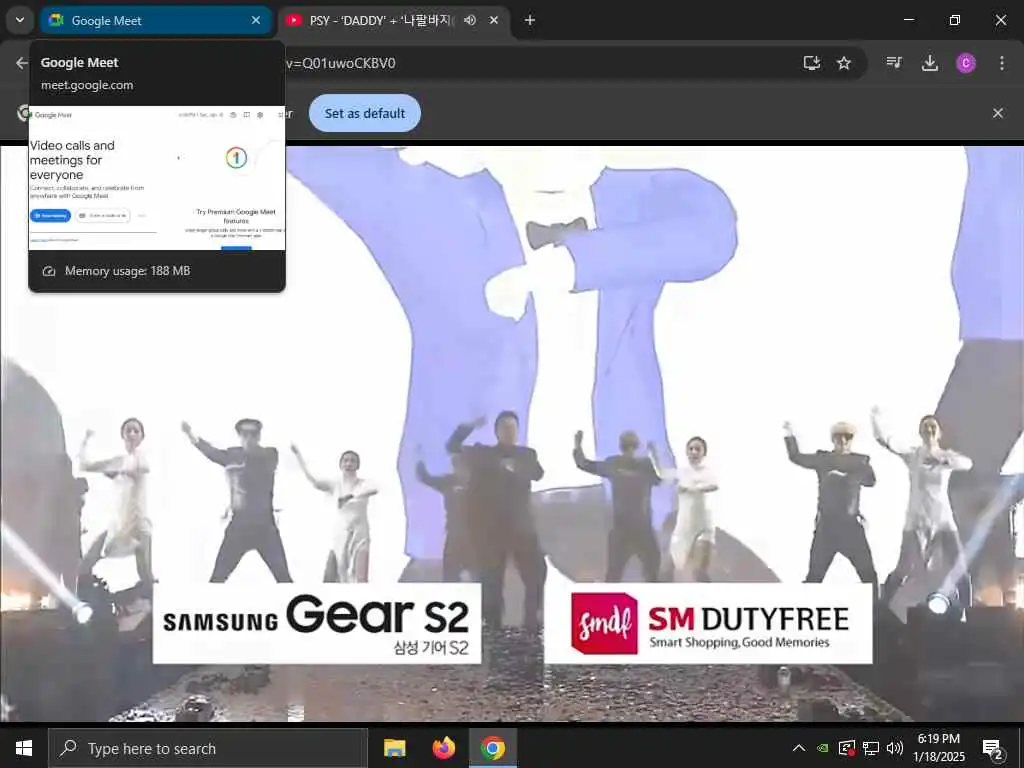
Task: Launch Firefox from the taskbar
Action: click(443, 748)
